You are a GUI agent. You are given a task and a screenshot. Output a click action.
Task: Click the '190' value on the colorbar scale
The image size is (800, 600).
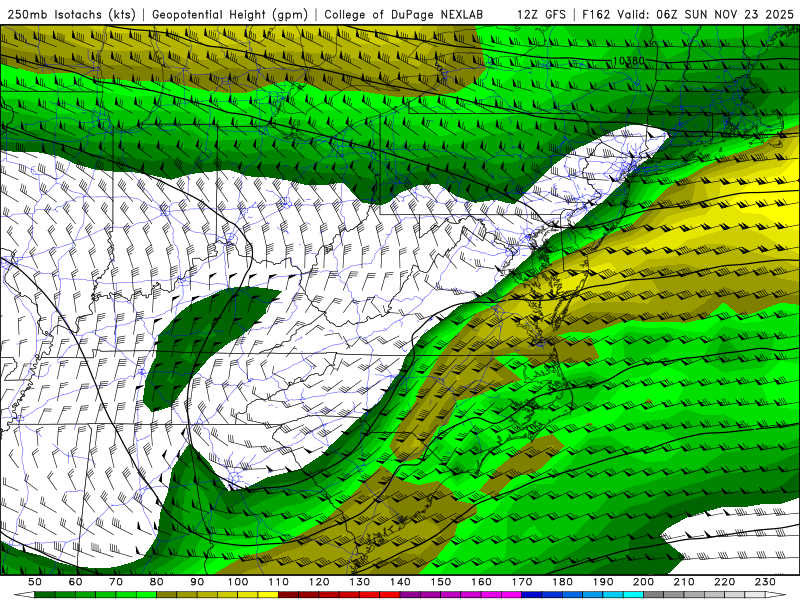click(603, 582)
